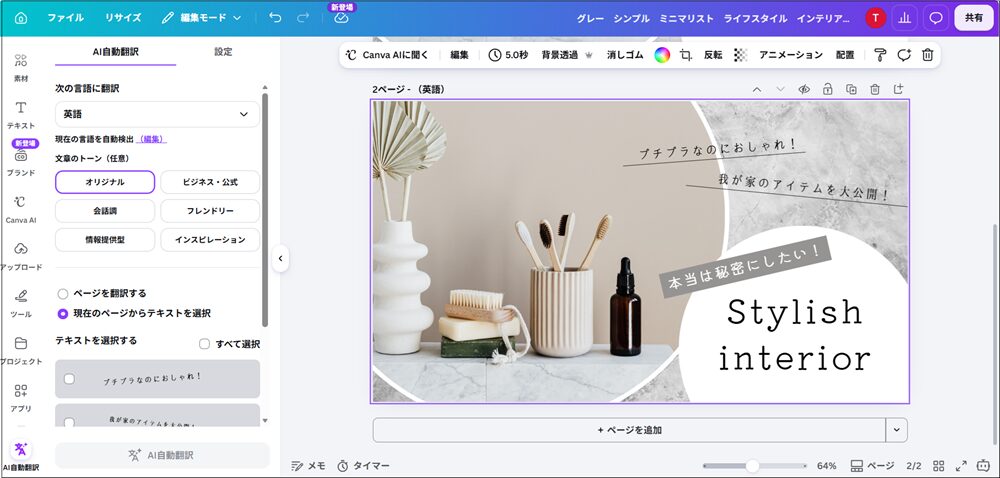Viewport: 1000px width, 478px height.
Task: Open the rainbow color picker swatch
Action: (662, 55)
